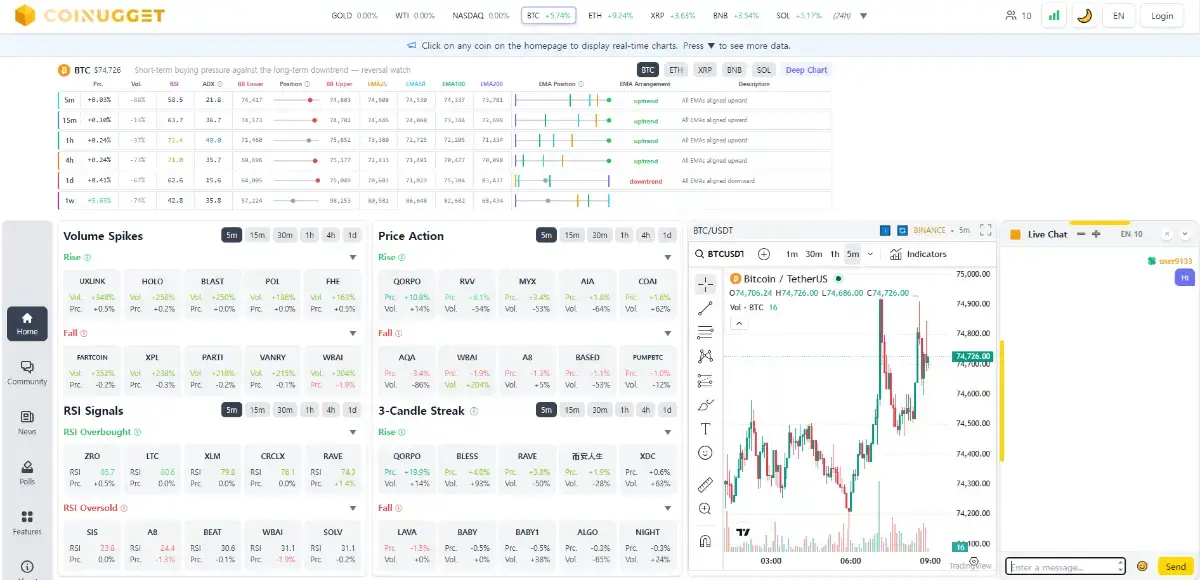
Task: Shrink Live Chat with the minus icon
Action: [x=1083, y=234]
